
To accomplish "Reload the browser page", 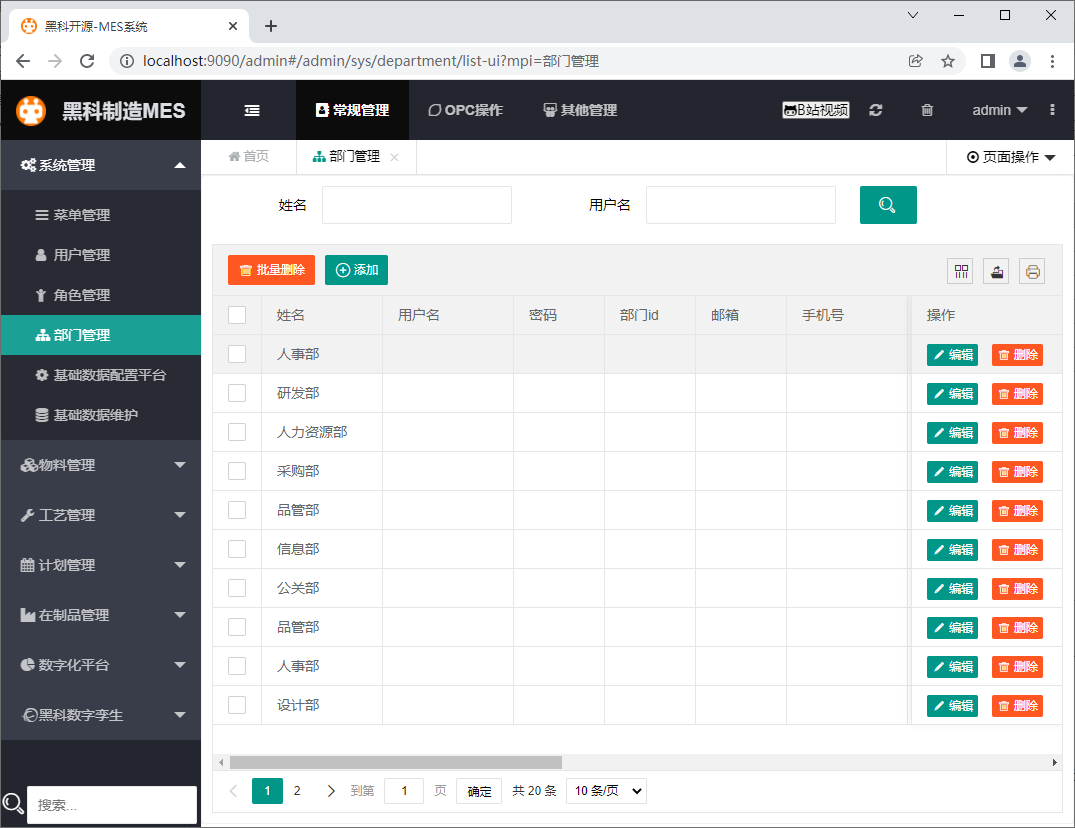I will coord(87,61).
